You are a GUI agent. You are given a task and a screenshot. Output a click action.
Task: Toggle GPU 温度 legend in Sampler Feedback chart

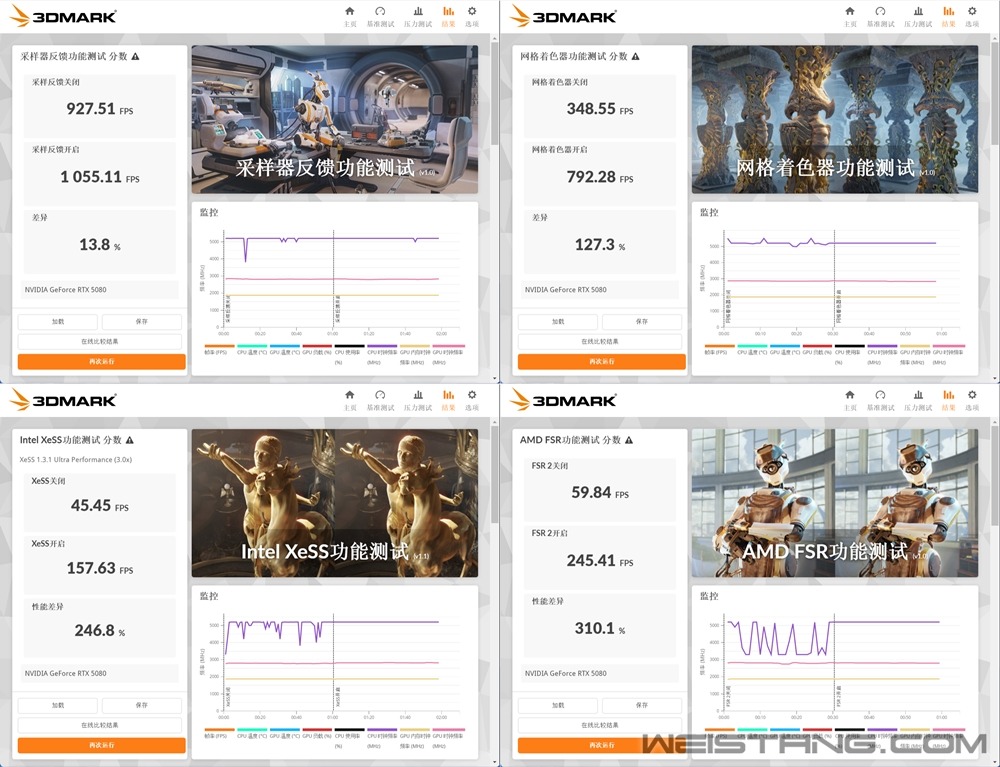point(284,352)
